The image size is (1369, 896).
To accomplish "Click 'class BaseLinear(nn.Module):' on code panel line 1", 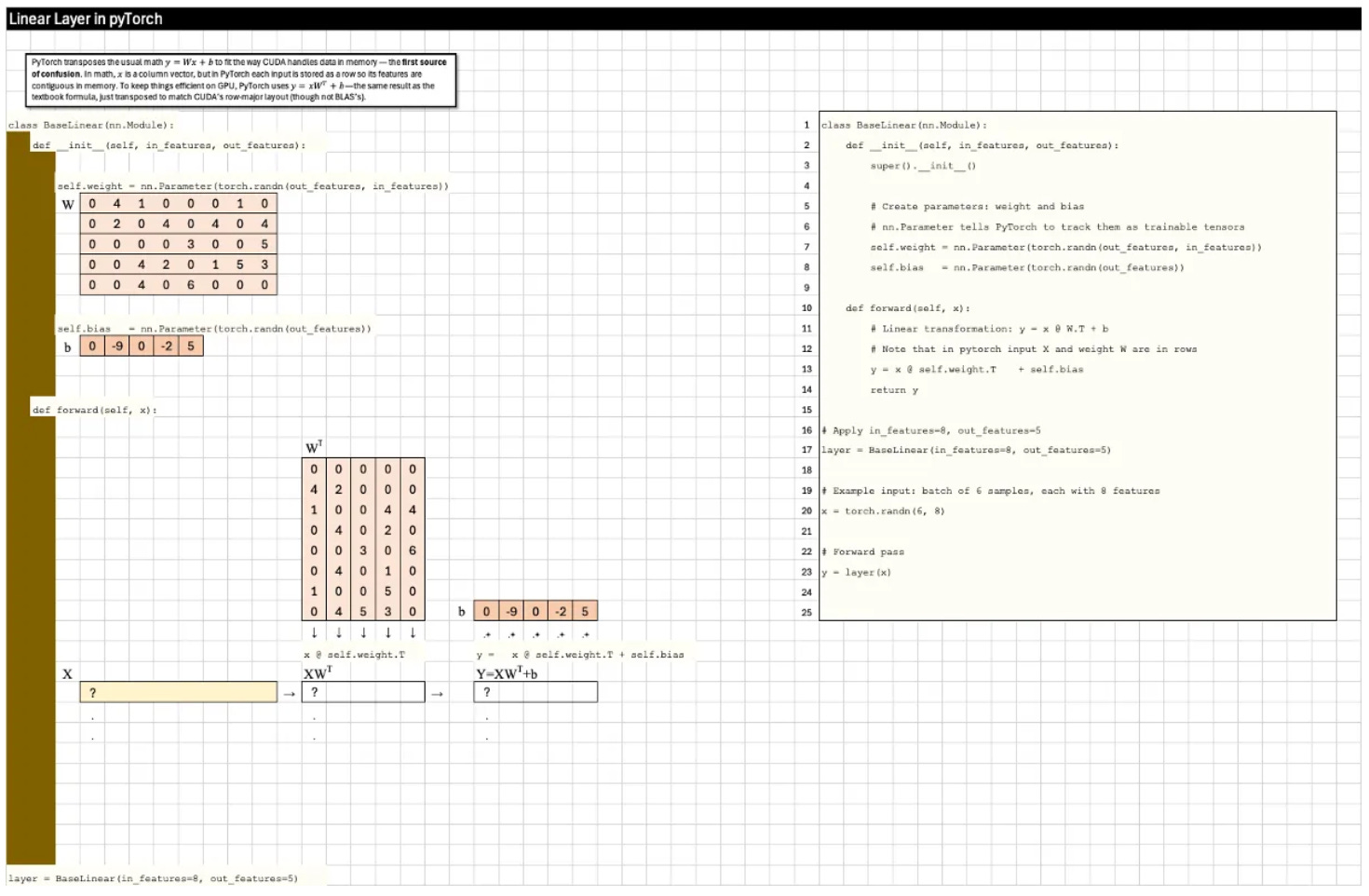I will [903, 125].
